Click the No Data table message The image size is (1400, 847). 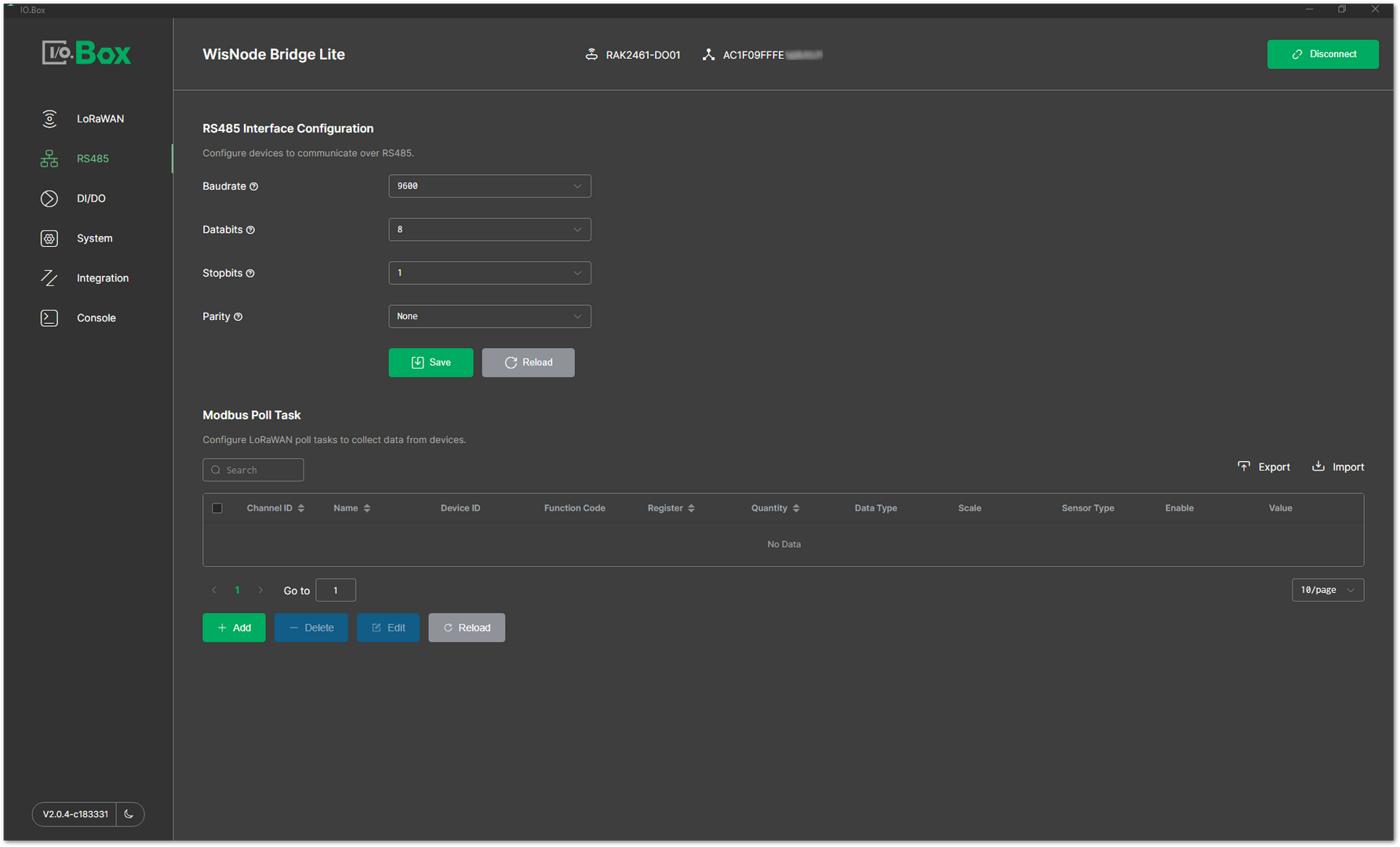coord(784,544)
